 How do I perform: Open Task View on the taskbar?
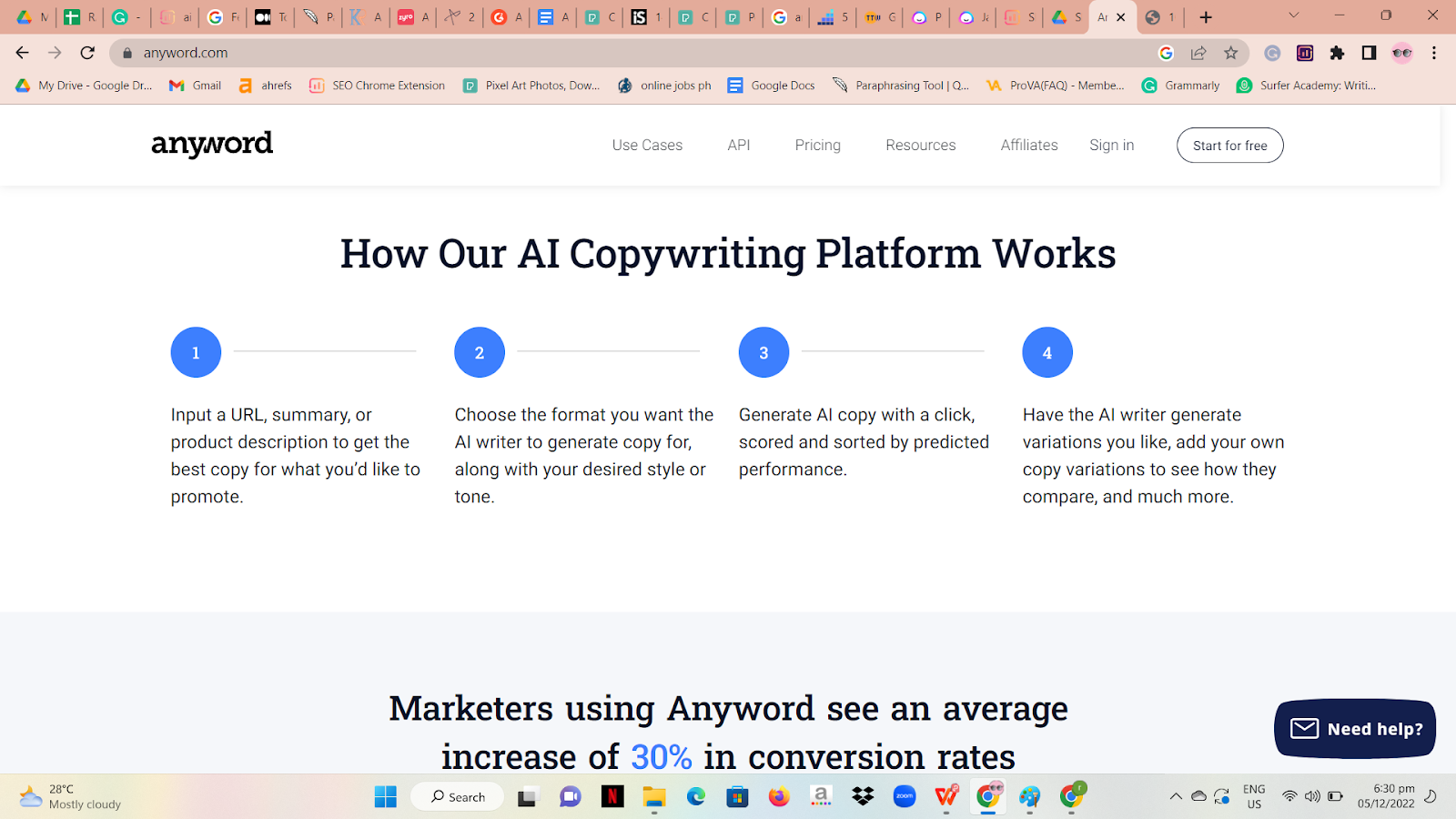click(x=528, y=797)
